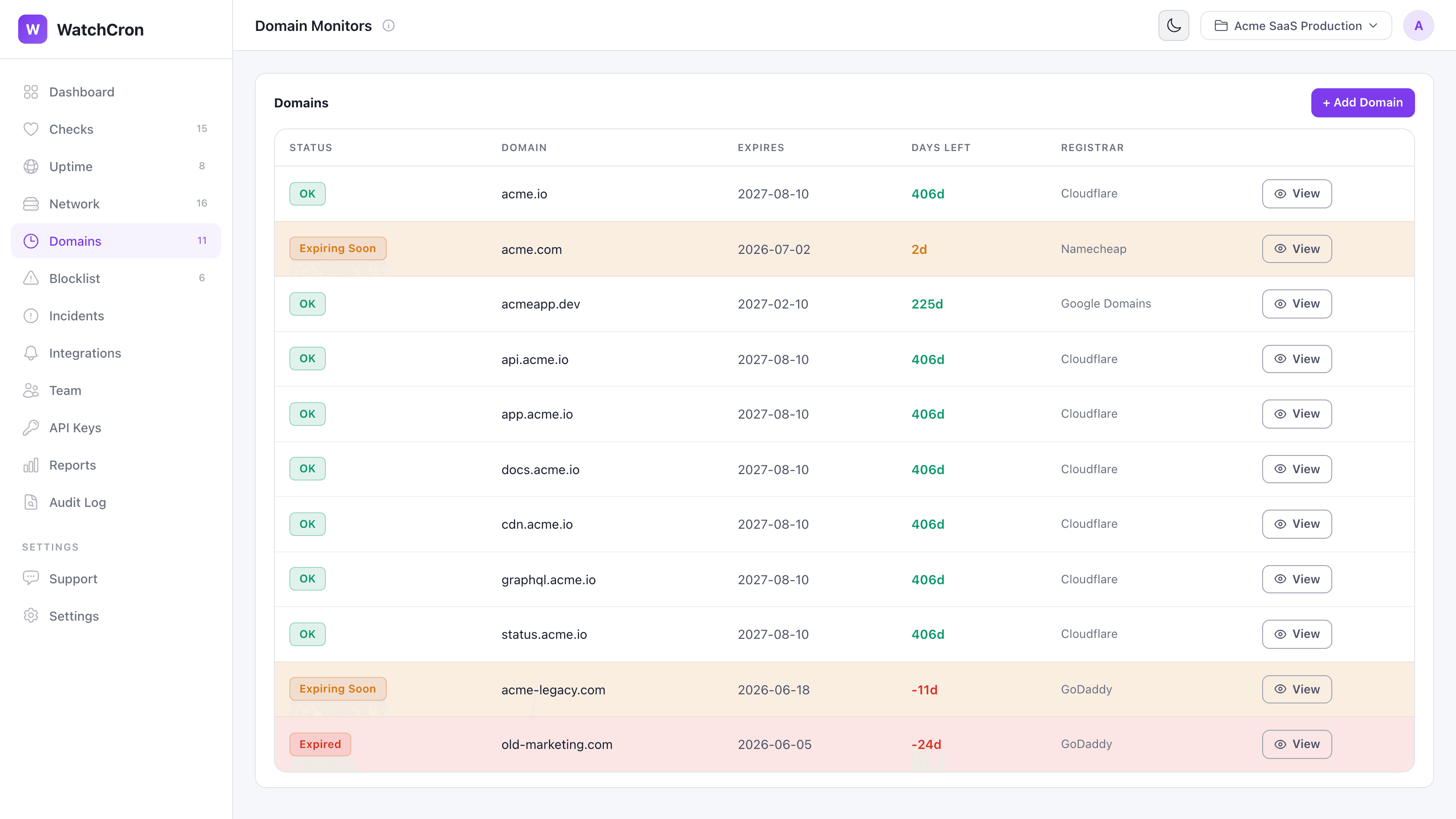1456x819 pixels.
Task: Click the STATUS column header
Action: tap(311, 148)
